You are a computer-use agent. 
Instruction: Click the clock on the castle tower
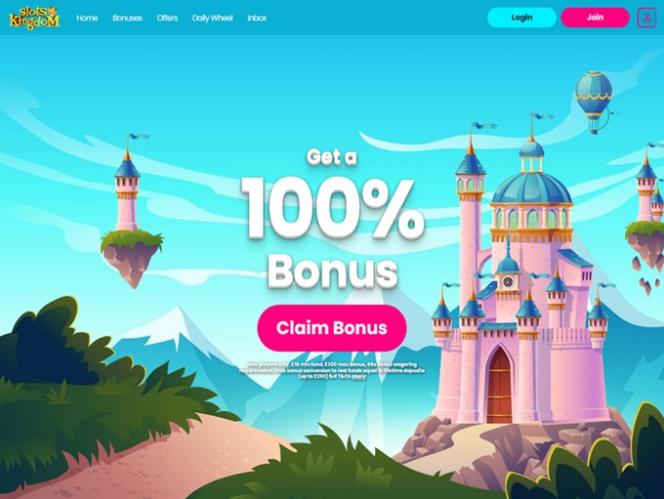coord(508,281)
